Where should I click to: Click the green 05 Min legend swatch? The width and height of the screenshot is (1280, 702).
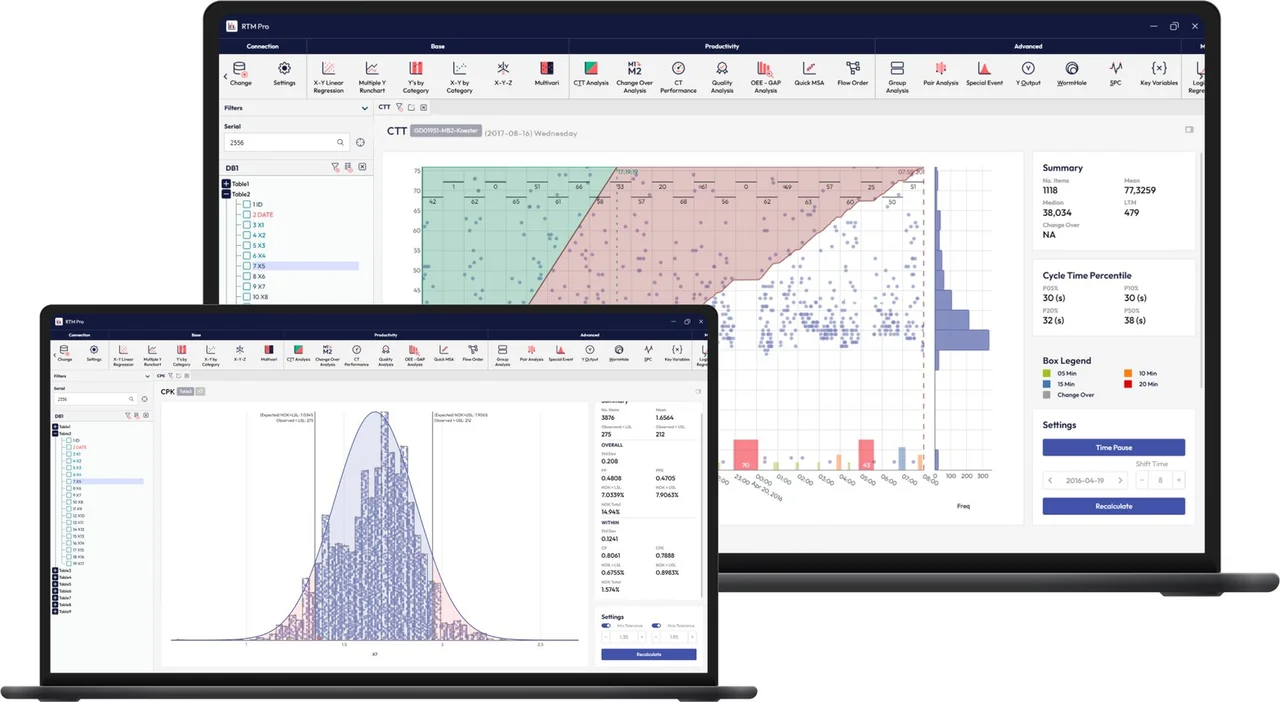coord(1047,373)
